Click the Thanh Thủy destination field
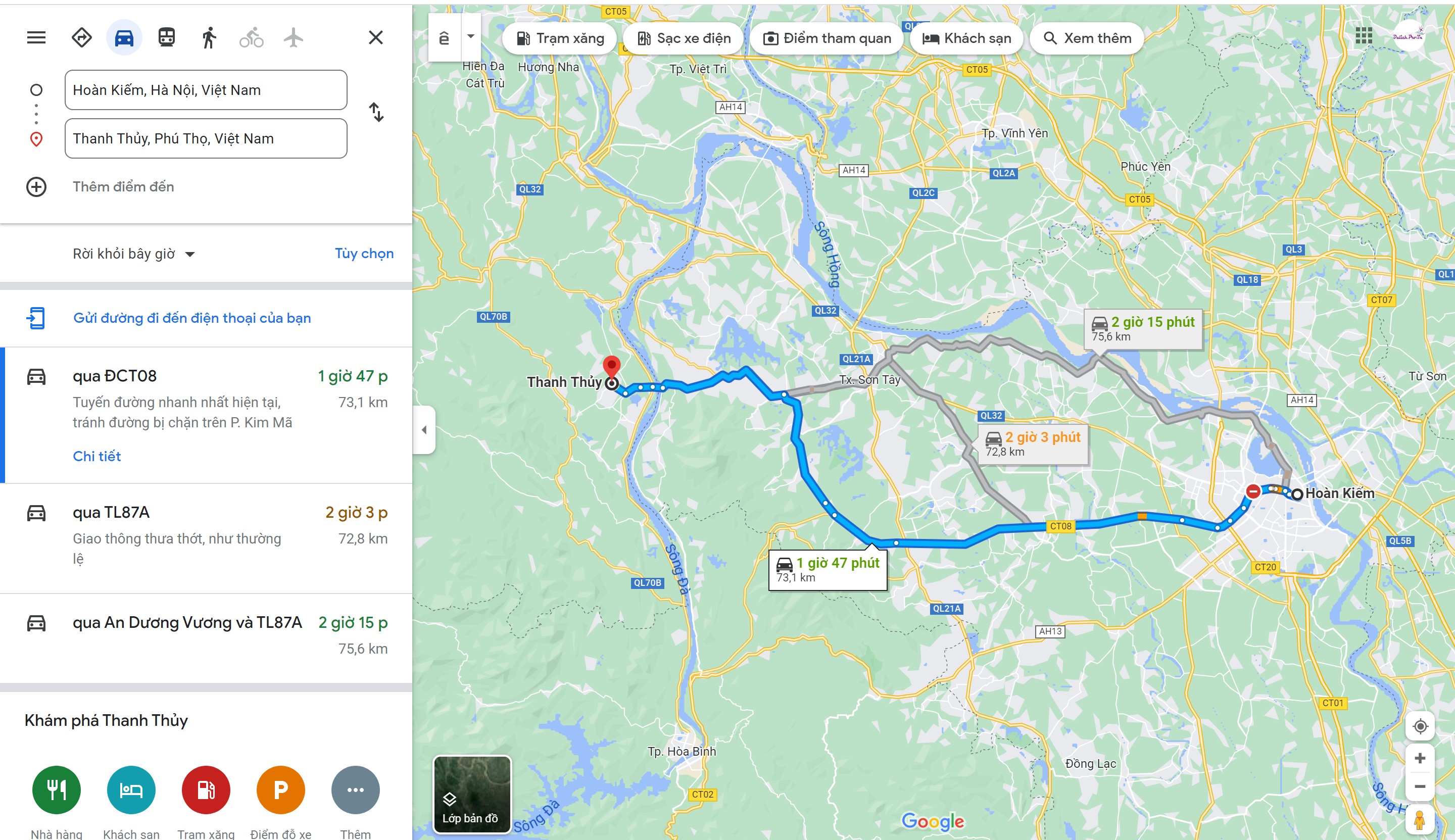This screenshot has height=840, width=1455. pos(206,138)
